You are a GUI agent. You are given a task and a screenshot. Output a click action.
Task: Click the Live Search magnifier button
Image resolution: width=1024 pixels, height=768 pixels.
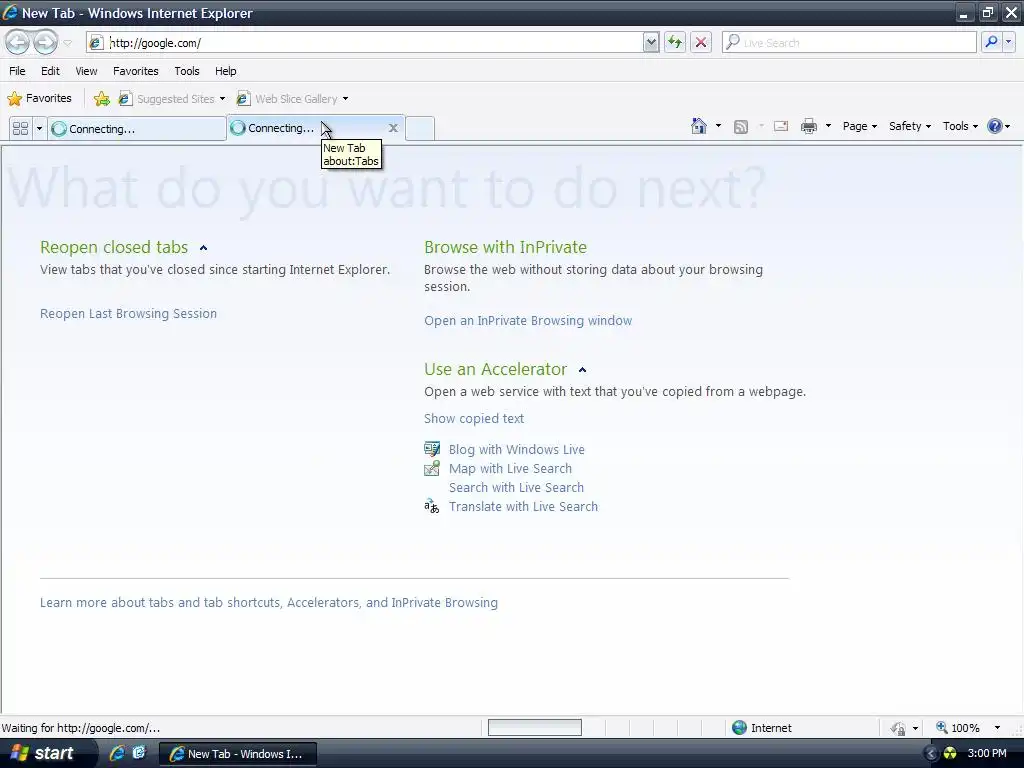[991, 42]
